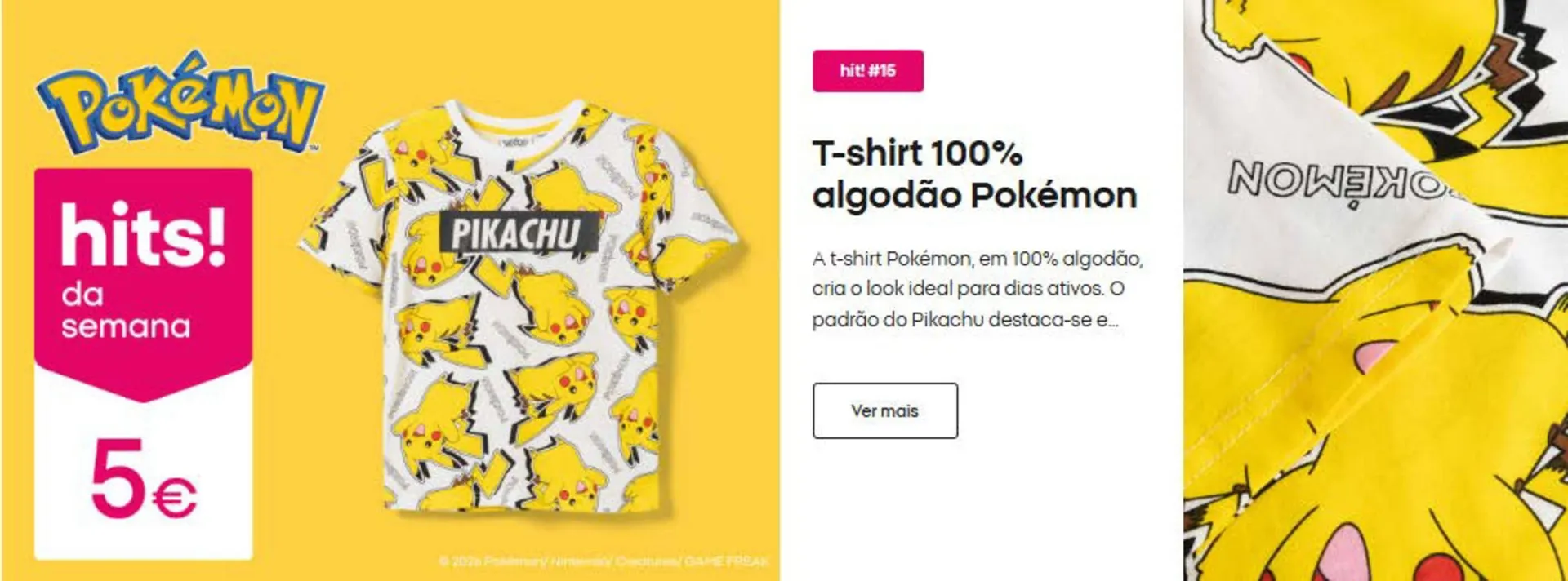
Task: Click the large pink number 5 price
Action: [118, 477]
